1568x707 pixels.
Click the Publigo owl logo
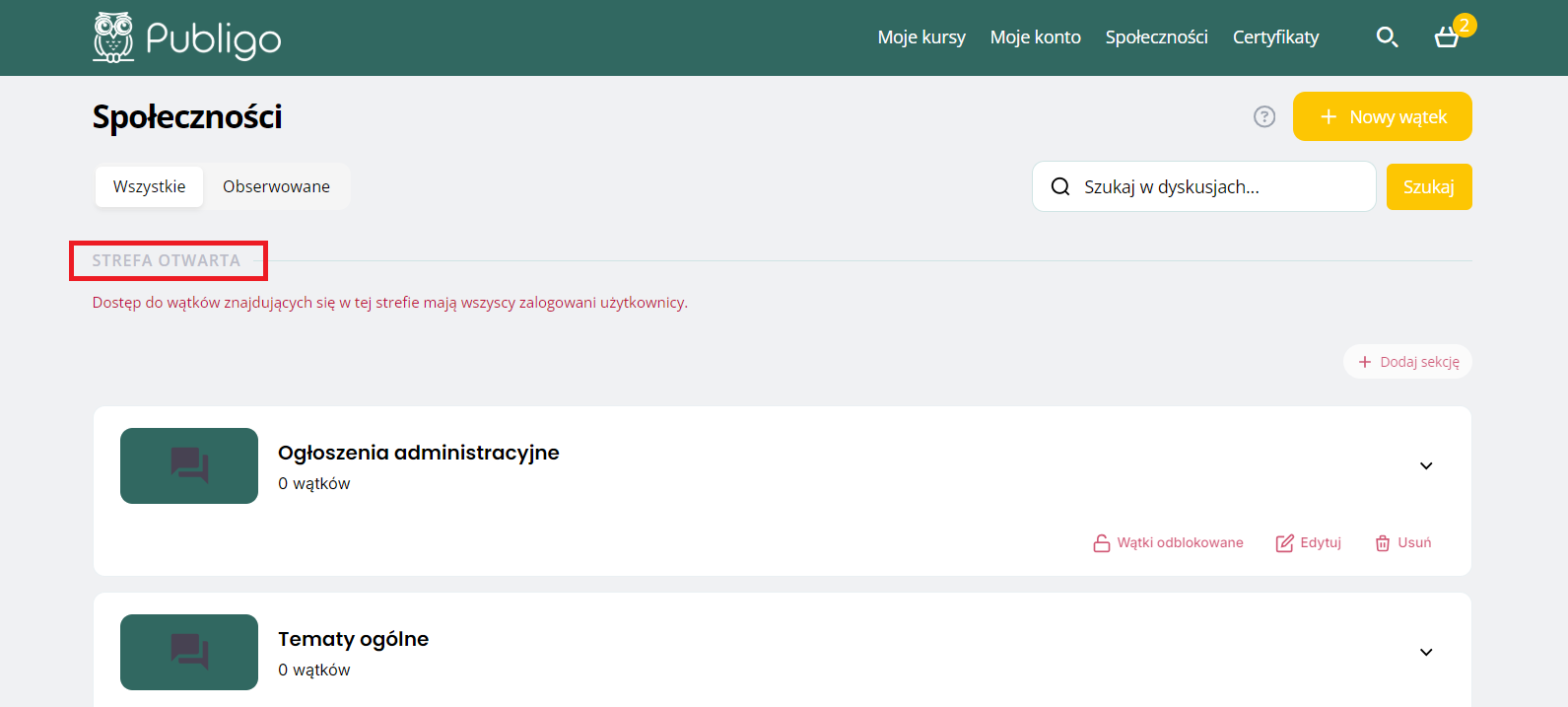[113, 37]
